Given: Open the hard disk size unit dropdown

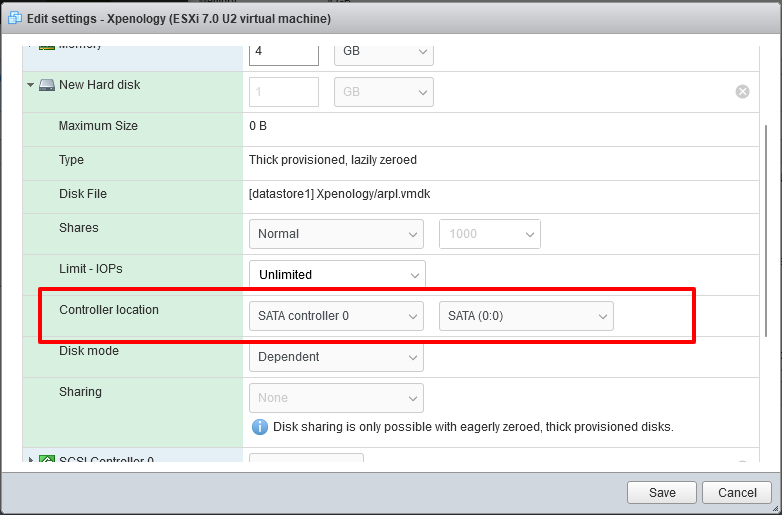Looking at the screenshot, I should point(383,92).
